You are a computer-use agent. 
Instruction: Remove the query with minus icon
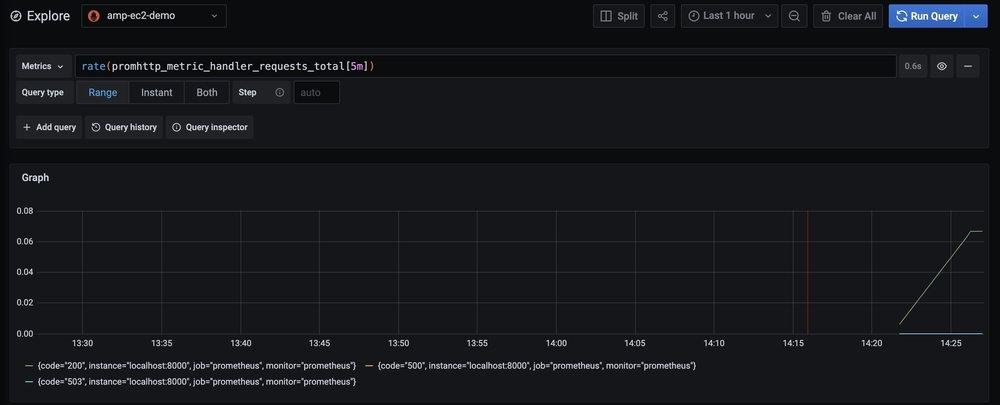tap(967, 66)
